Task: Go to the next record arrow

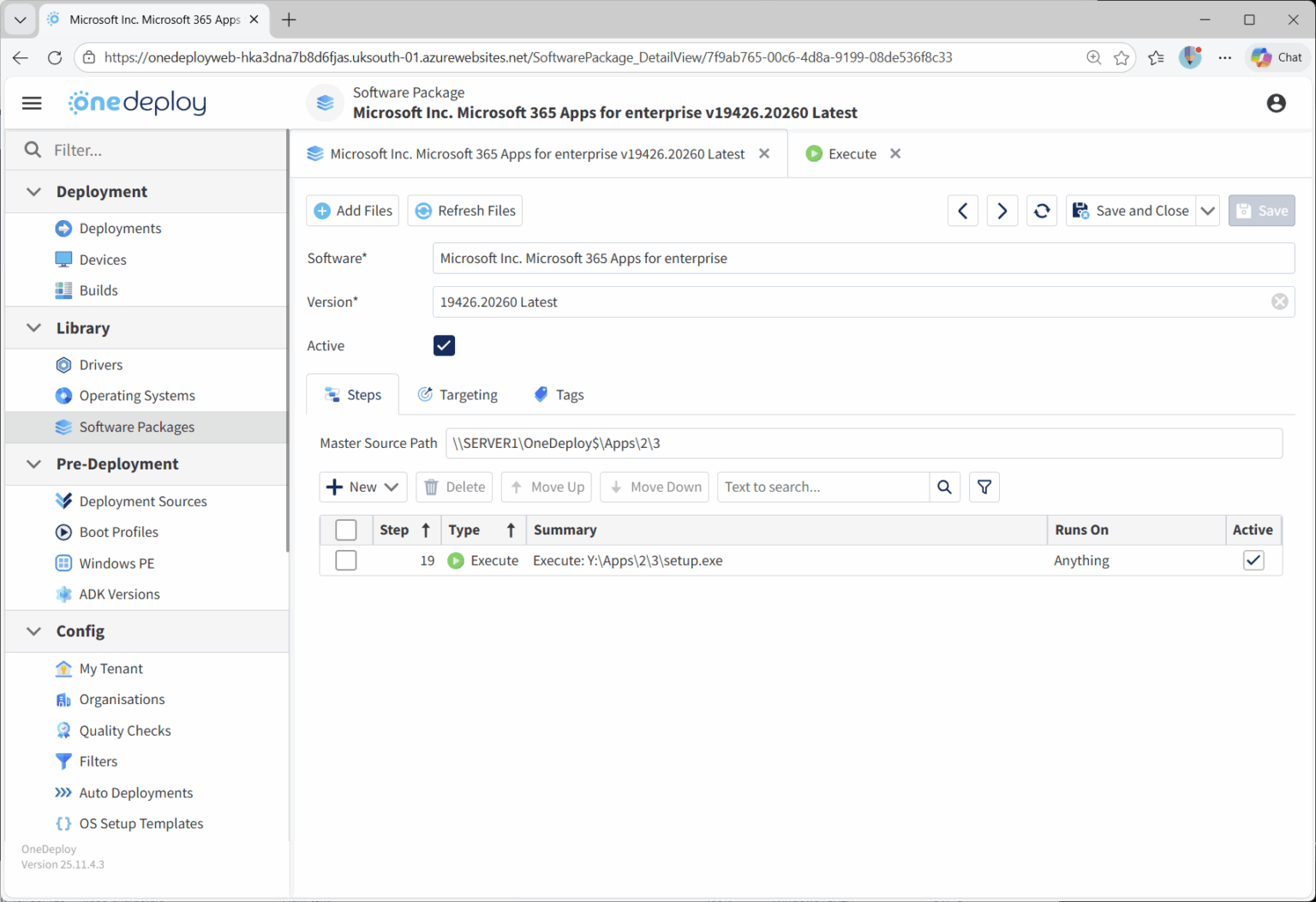Action: click(x=1002, y=211)
